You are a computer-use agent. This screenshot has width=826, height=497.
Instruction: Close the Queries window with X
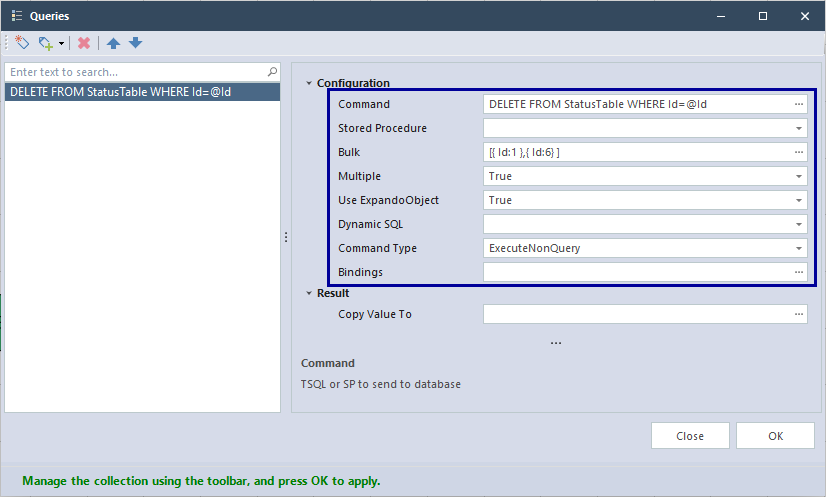click(x=805, y=16)
